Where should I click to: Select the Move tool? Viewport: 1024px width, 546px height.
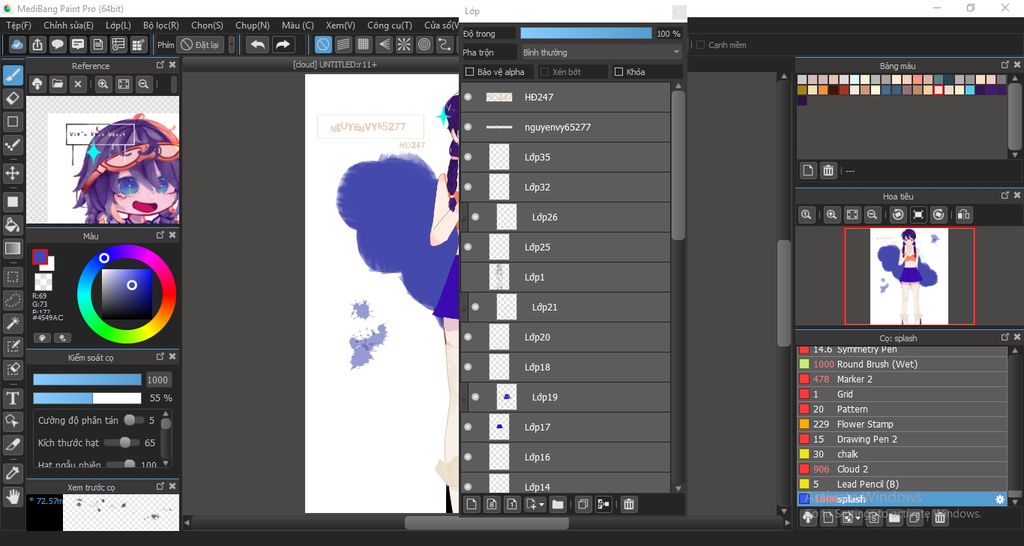click(x=12, y=173)
